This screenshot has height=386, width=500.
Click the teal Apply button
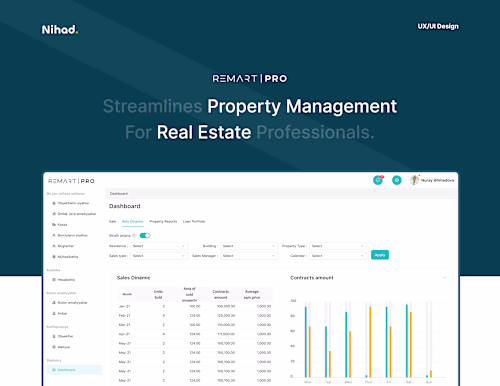pyautogui.click(x=380, y=255)
